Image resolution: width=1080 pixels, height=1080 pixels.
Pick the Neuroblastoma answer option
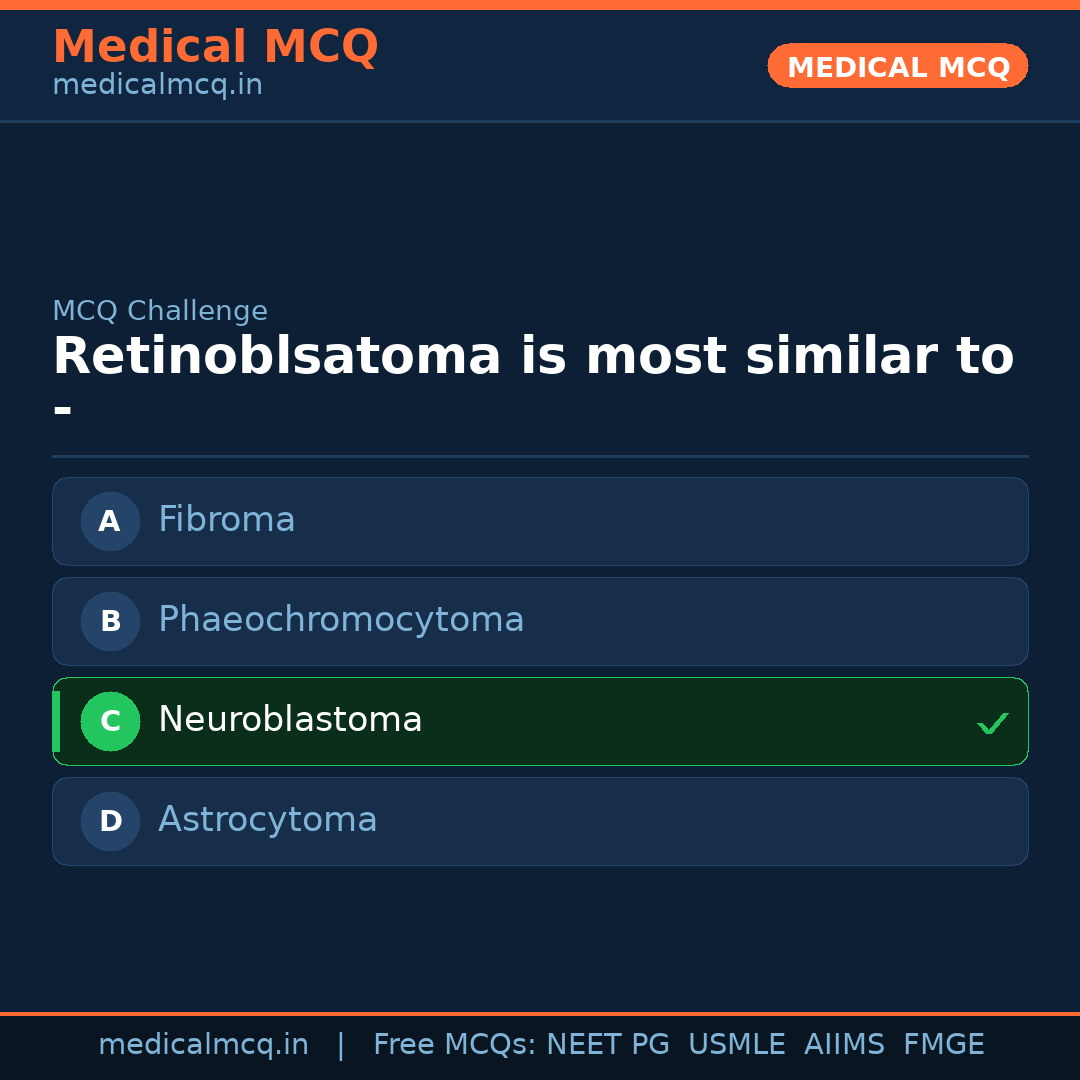pos(540,721)
